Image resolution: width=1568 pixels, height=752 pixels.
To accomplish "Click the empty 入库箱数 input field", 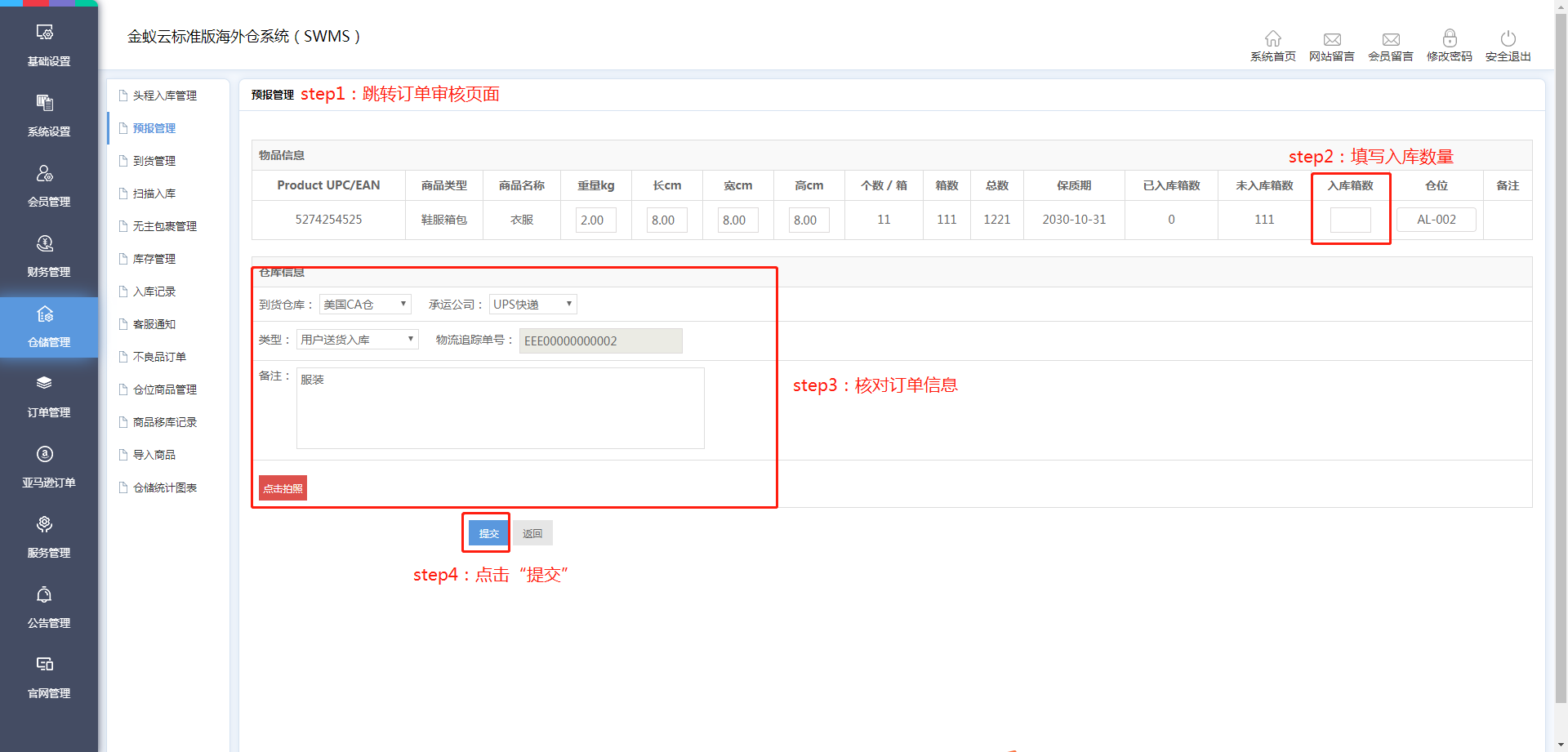I will point(1350,220).
